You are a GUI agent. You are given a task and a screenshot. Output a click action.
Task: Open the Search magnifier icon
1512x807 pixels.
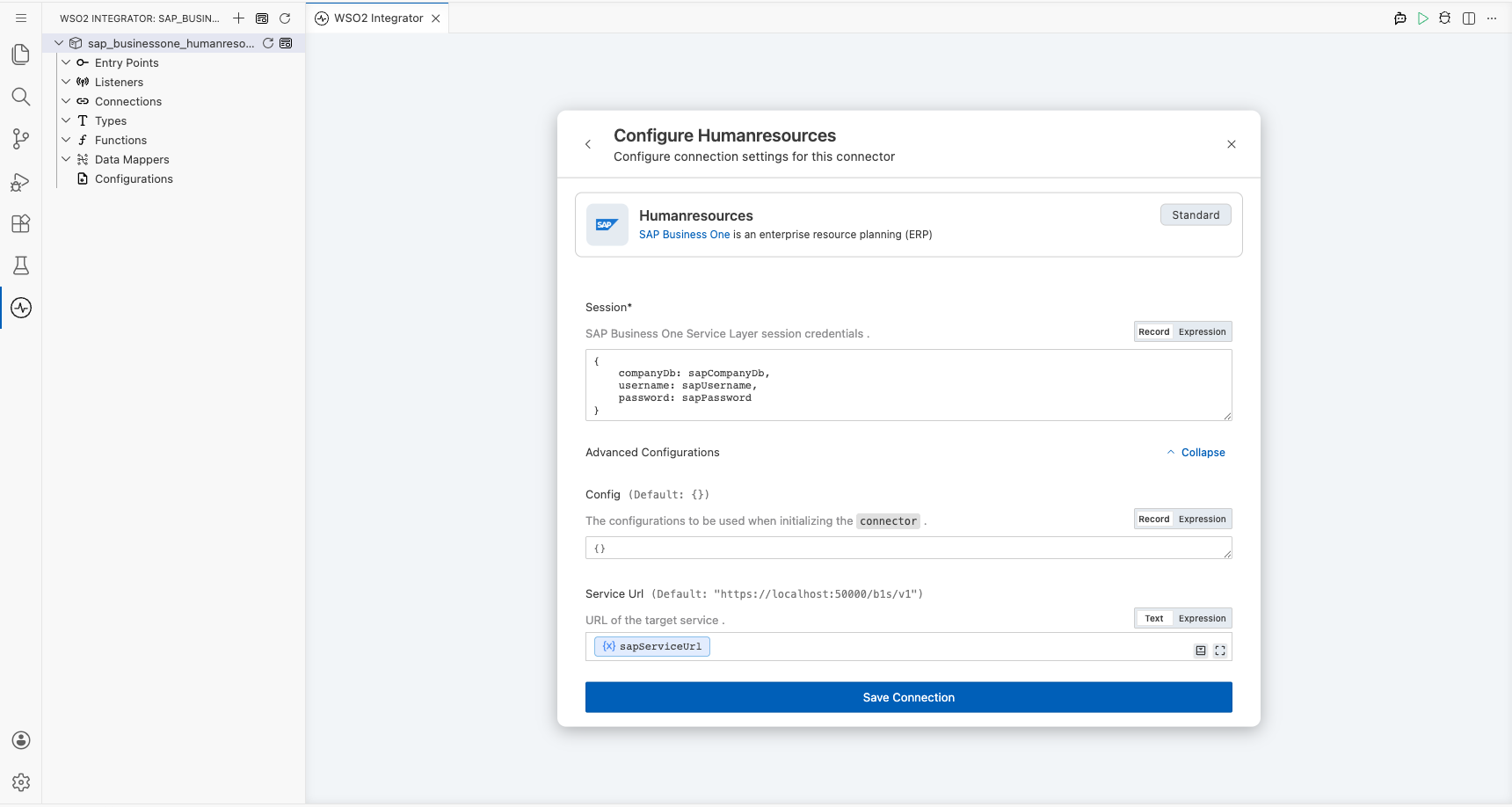21,97
